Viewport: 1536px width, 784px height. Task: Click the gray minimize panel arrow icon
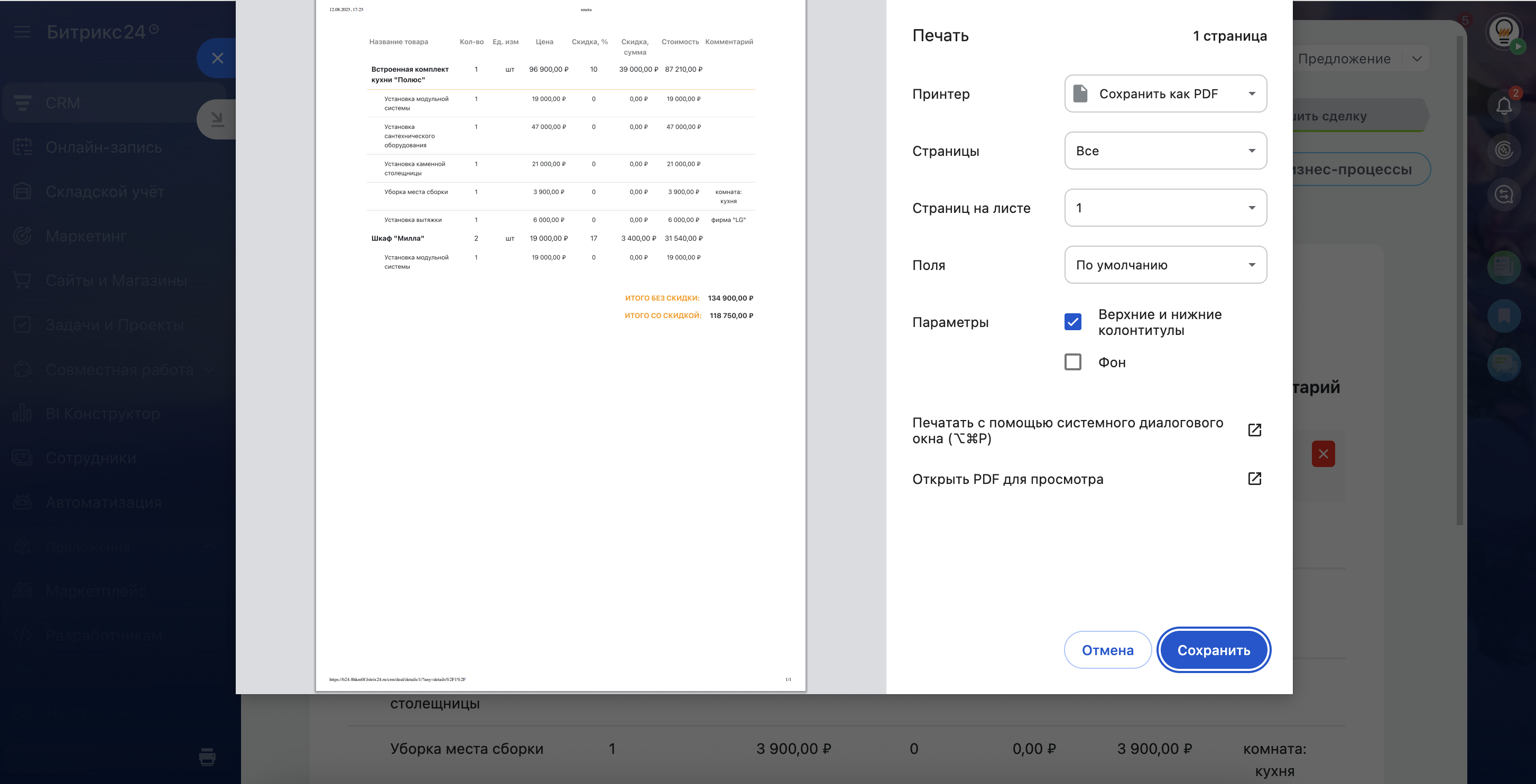pyautogui.click(x=218, y=120)
